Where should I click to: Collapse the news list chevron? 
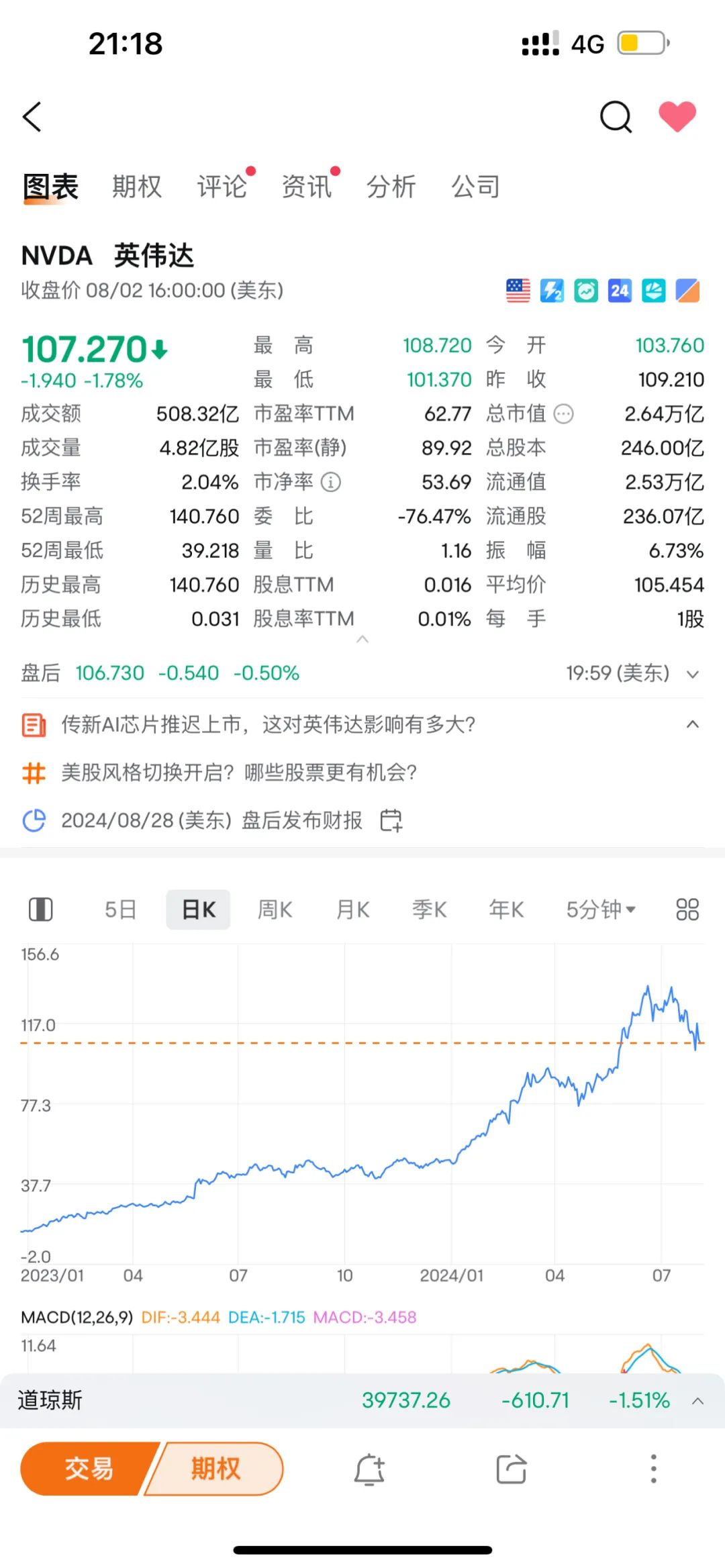(693, 724)
